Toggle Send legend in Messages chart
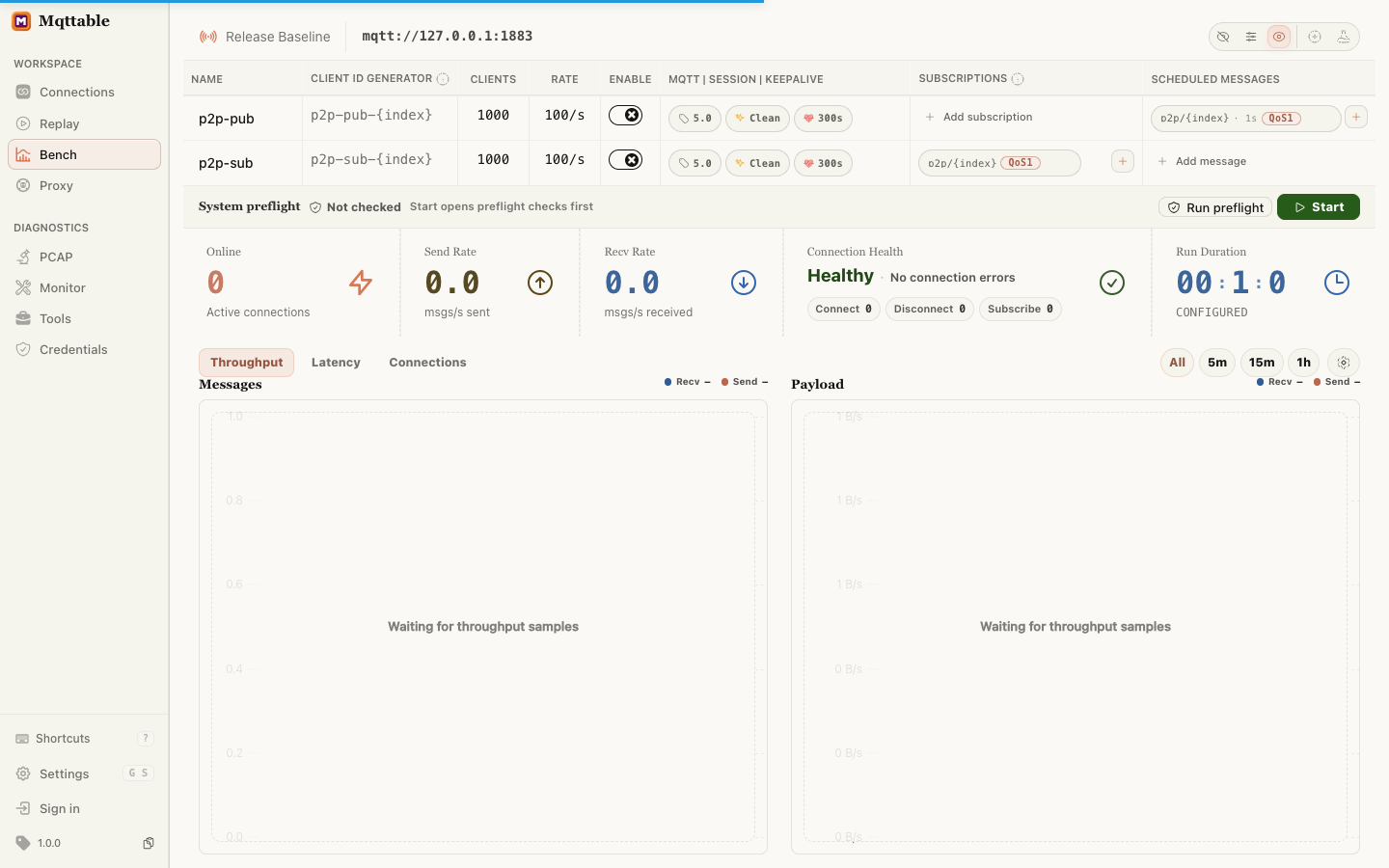This screenshot has height=868, width=1389. (745, 382)
